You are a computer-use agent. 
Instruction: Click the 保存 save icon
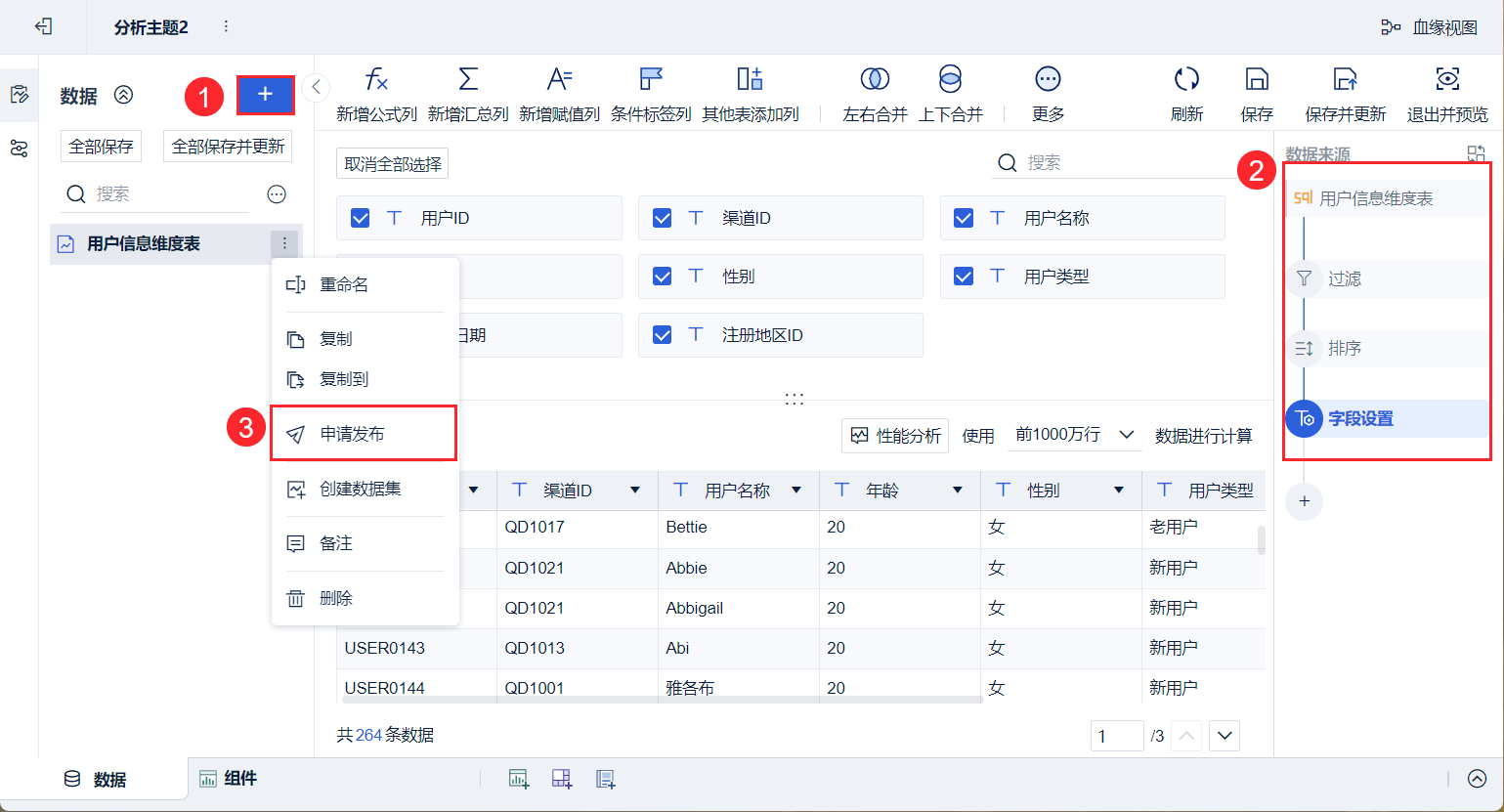[1257, 79]
